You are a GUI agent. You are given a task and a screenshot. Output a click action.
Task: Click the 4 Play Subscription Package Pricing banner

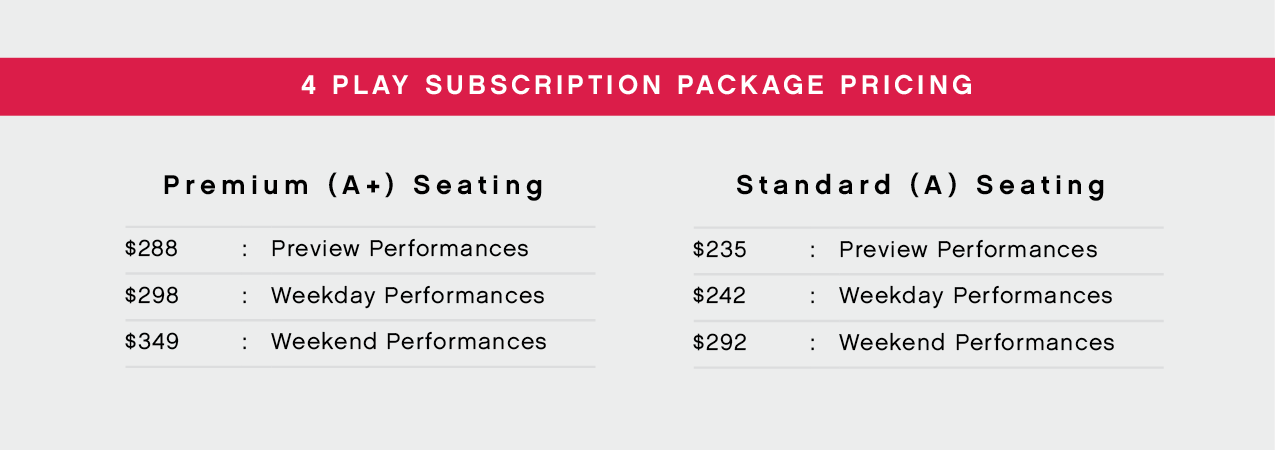tap(637, 86)
